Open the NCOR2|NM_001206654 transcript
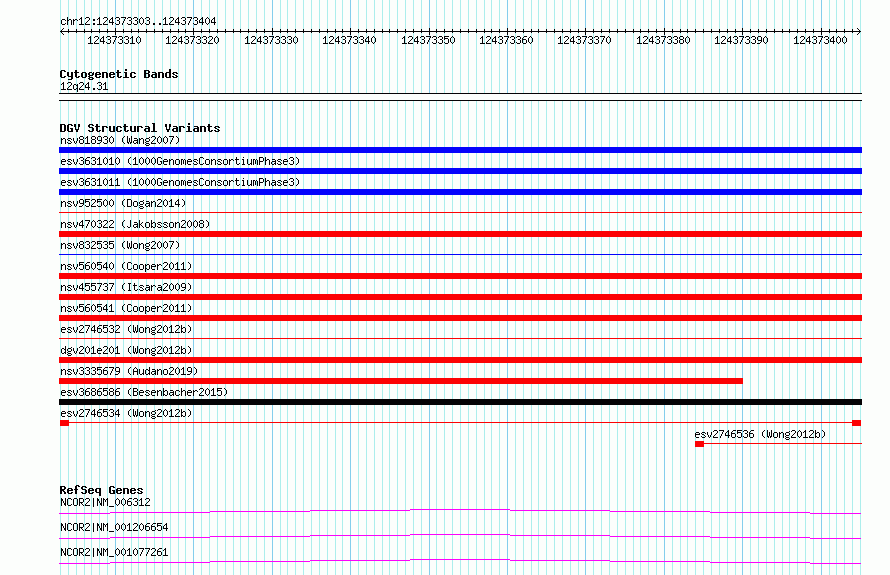The width and height of the screenshot is (890, 575). click(114, 527)
